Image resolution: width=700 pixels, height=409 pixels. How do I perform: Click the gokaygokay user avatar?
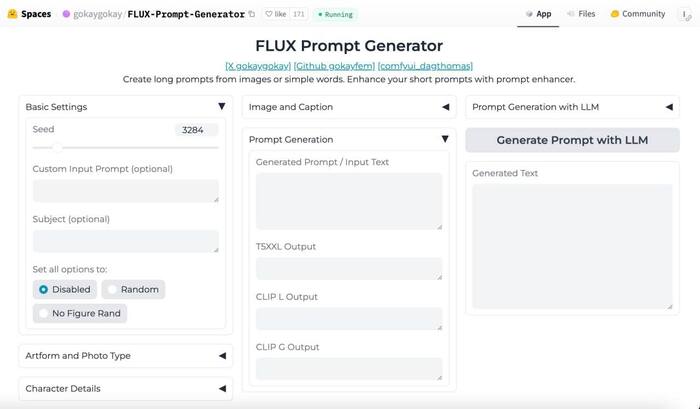coord(66,14)
